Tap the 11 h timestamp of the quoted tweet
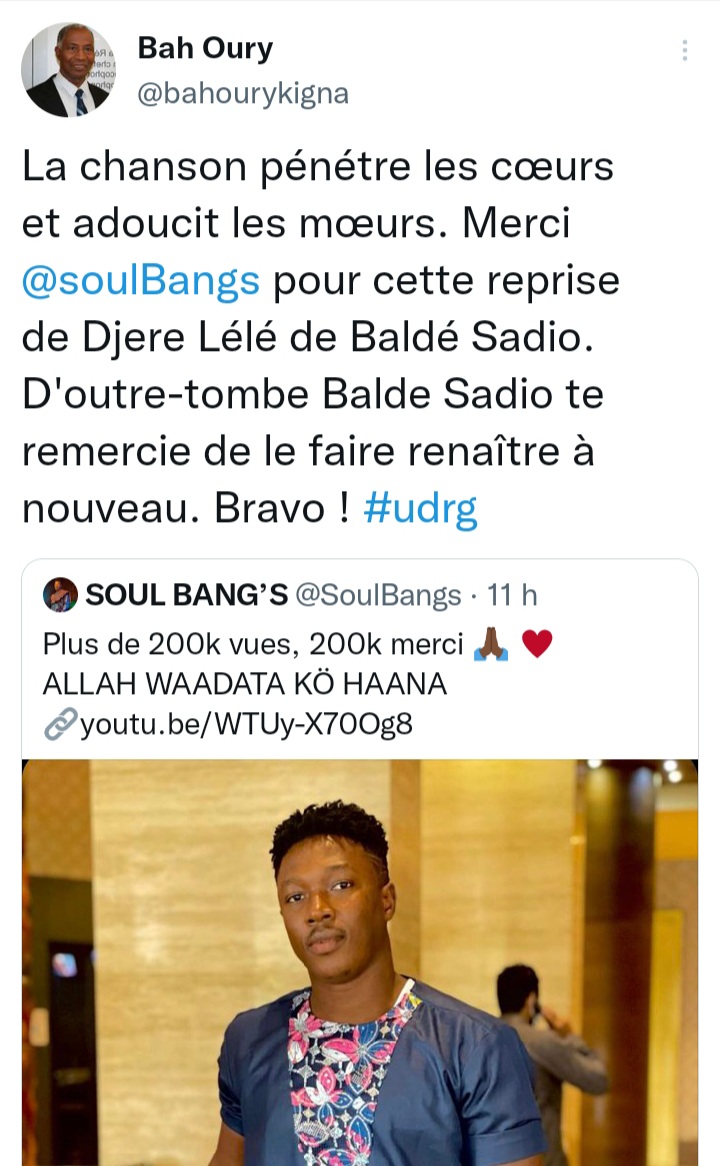Screen dimensions: 720x1166 coord(512,595)
